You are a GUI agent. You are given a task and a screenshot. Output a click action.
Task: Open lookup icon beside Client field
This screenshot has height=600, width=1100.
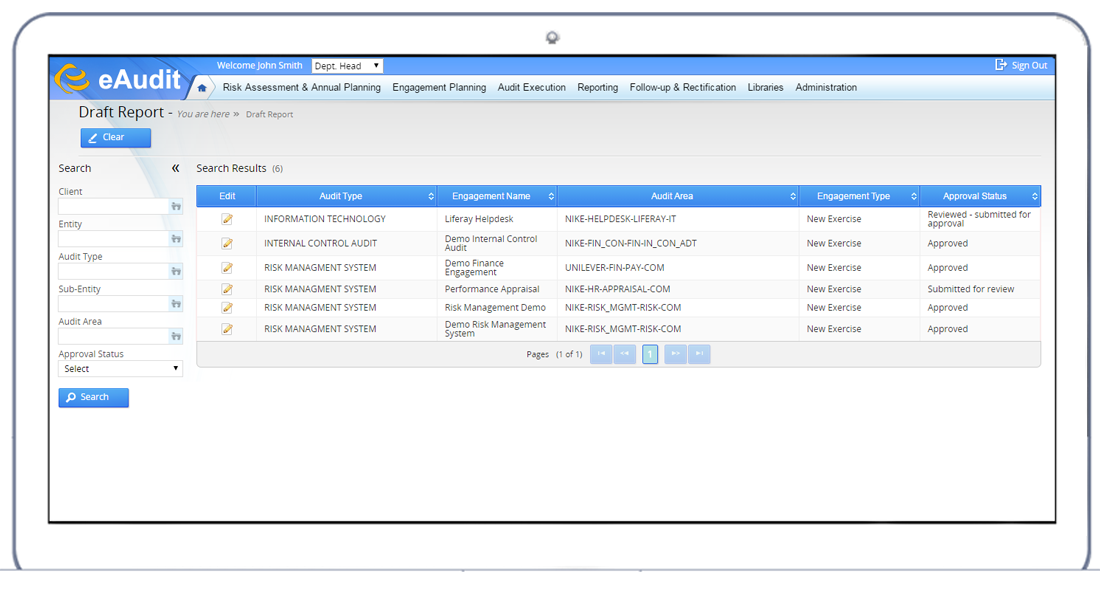(x=176, y=206)
